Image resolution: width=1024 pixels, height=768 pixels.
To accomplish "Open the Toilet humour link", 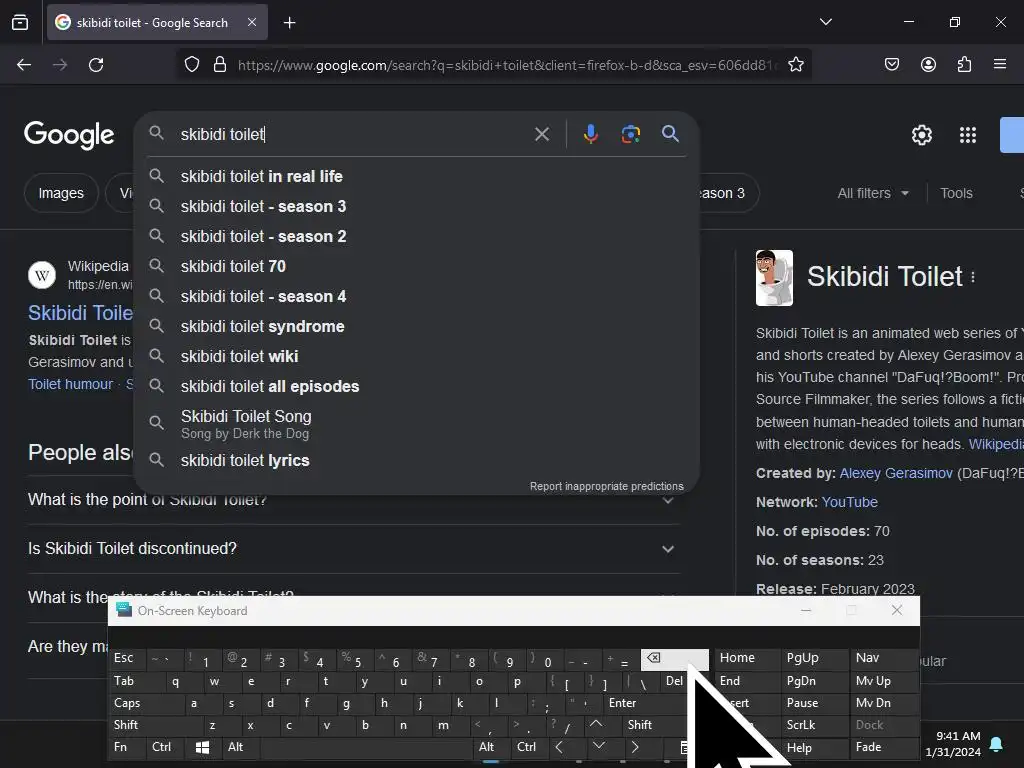I will click(71, 384).
